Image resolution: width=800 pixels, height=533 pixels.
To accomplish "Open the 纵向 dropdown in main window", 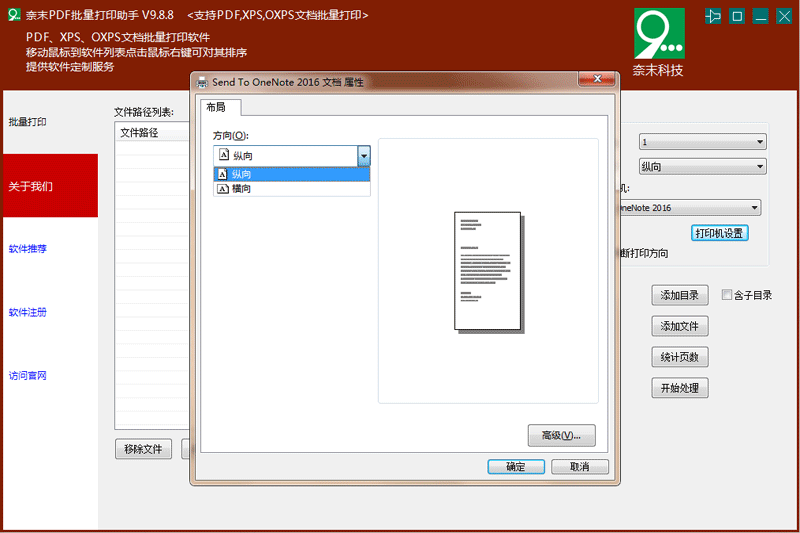I will pos(703,167).
